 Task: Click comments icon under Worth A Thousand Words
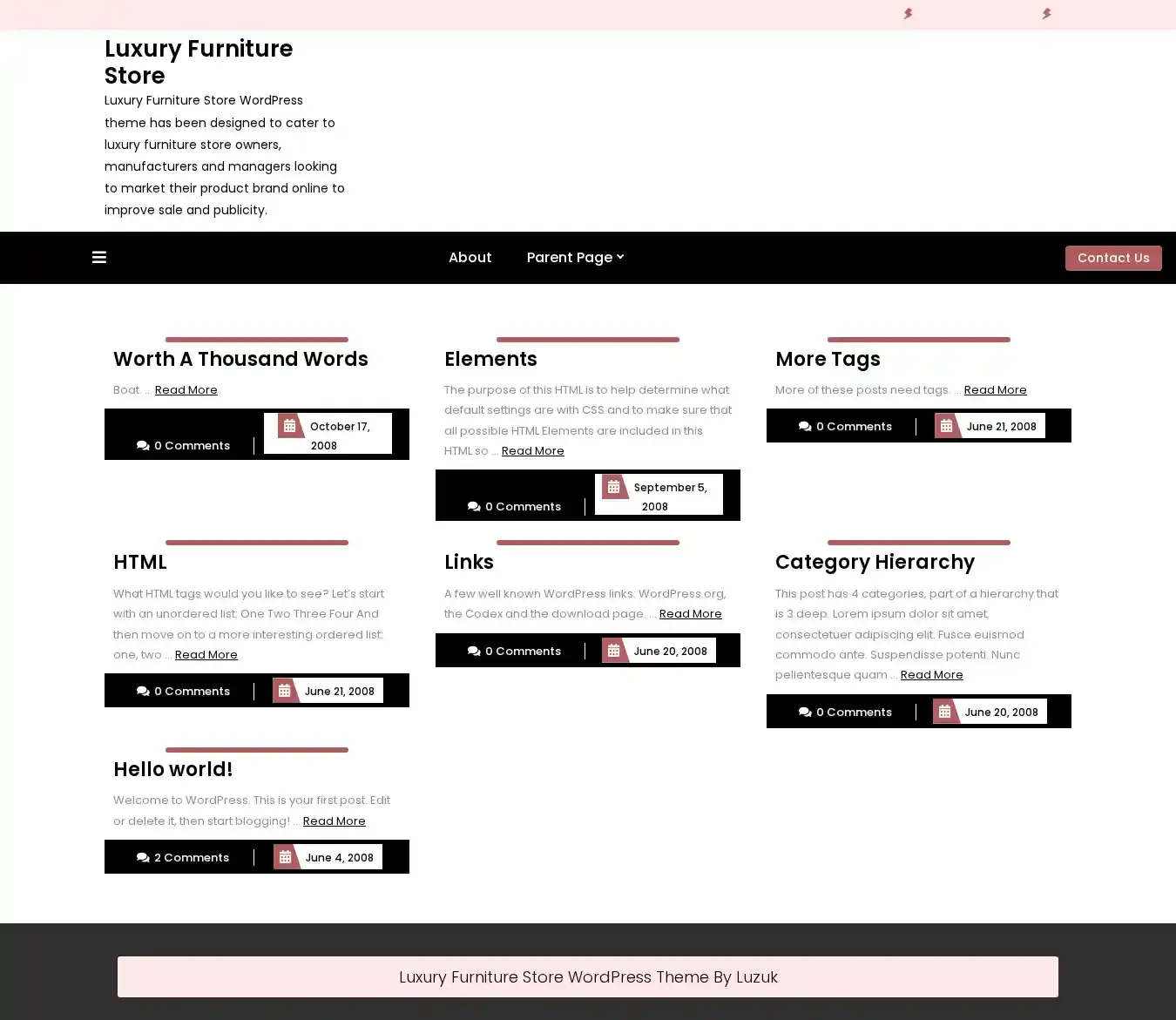(x=143, y=445)
